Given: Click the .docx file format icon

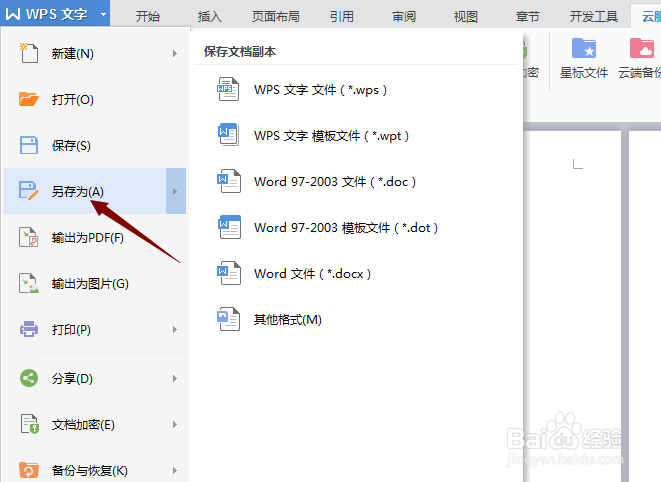Looking at the screenshot, I should pyautogui.click(x=228, y=273).
